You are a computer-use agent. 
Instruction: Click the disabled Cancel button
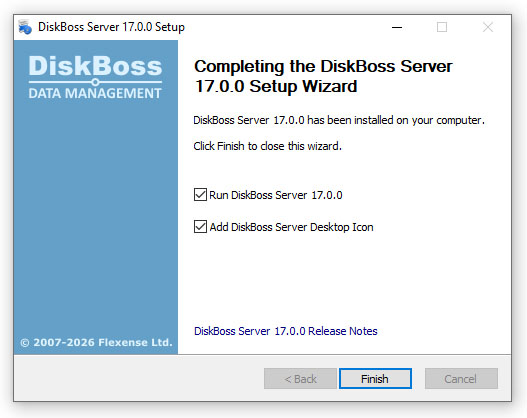461,379
